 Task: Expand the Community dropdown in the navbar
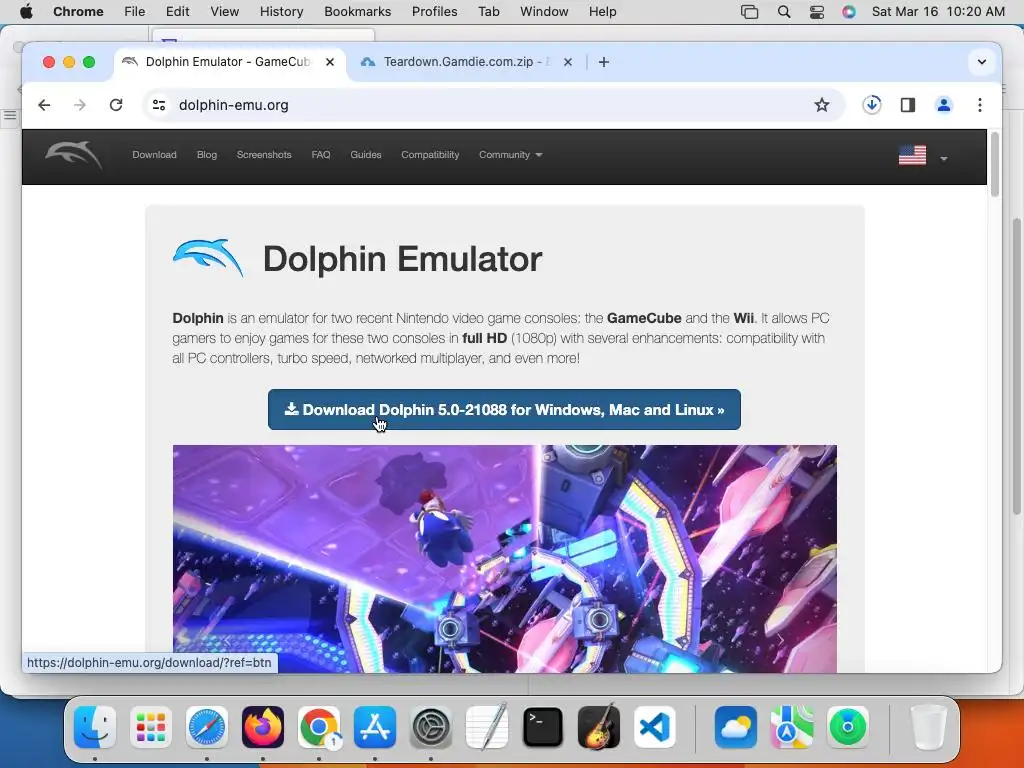click(511, 155)
